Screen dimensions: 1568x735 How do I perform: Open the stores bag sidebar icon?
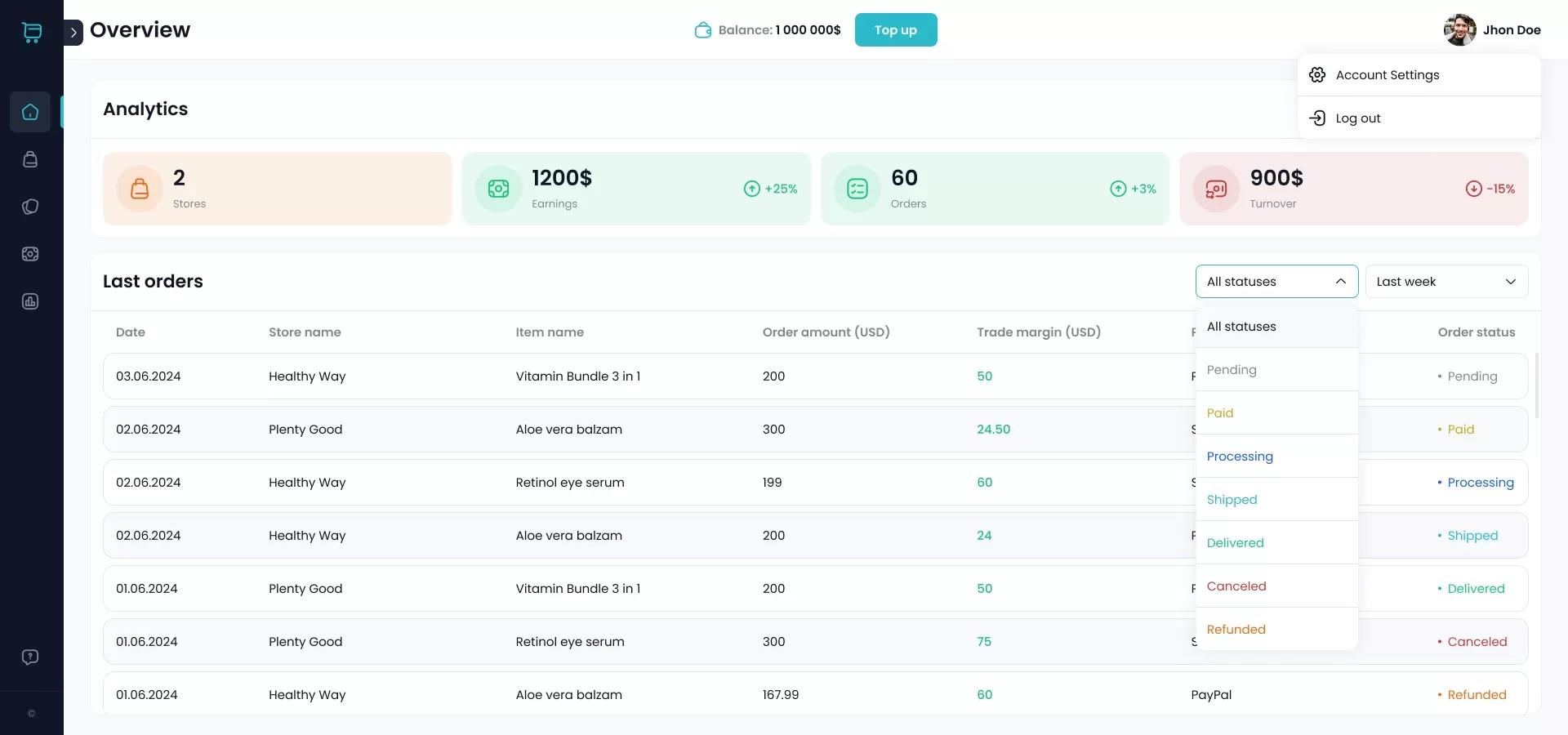tap(30, 159)
